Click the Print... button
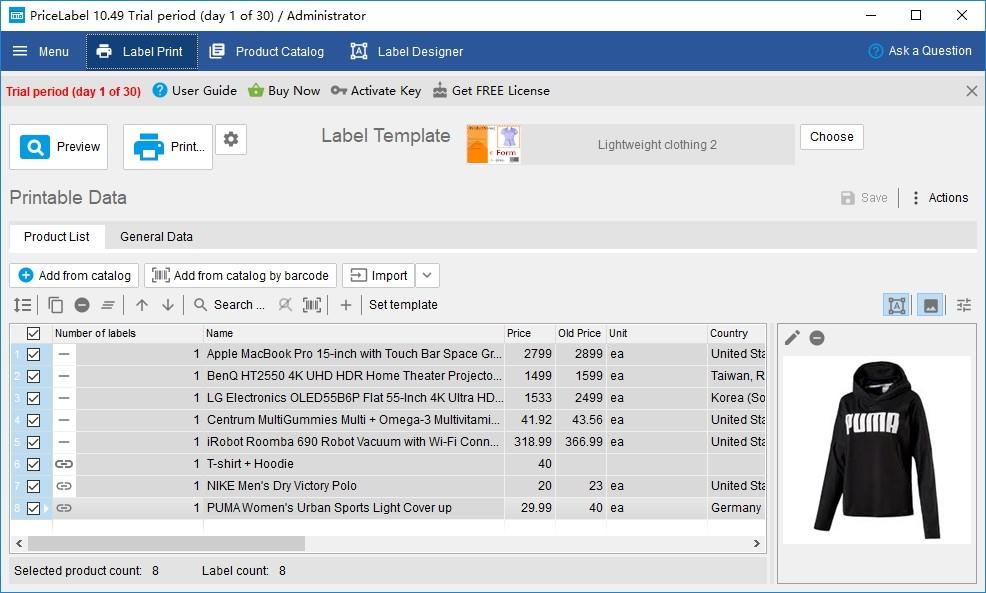986x593 pixels. click(x=168, y=147)
